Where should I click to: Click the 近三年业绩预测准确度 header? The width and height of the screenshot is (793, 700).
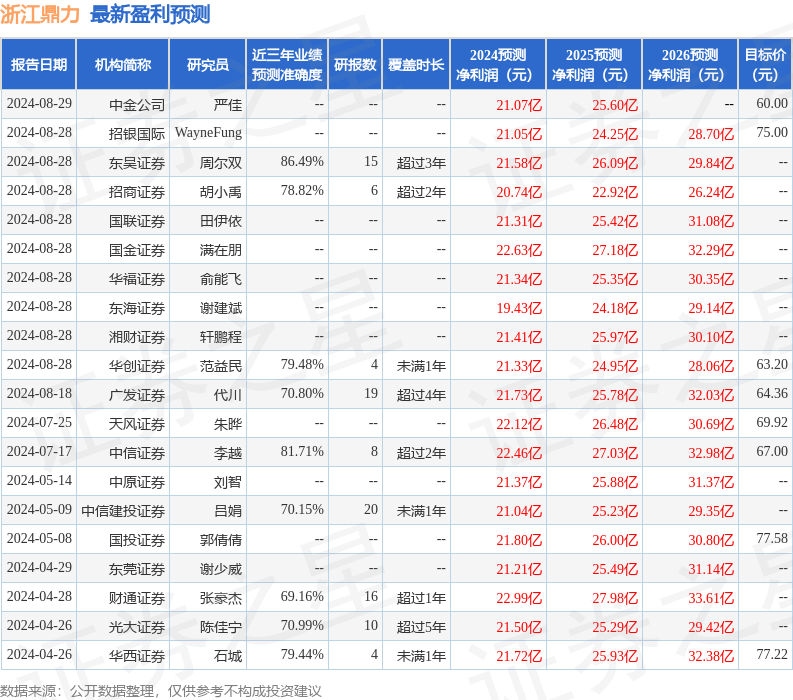pos(287,65)
